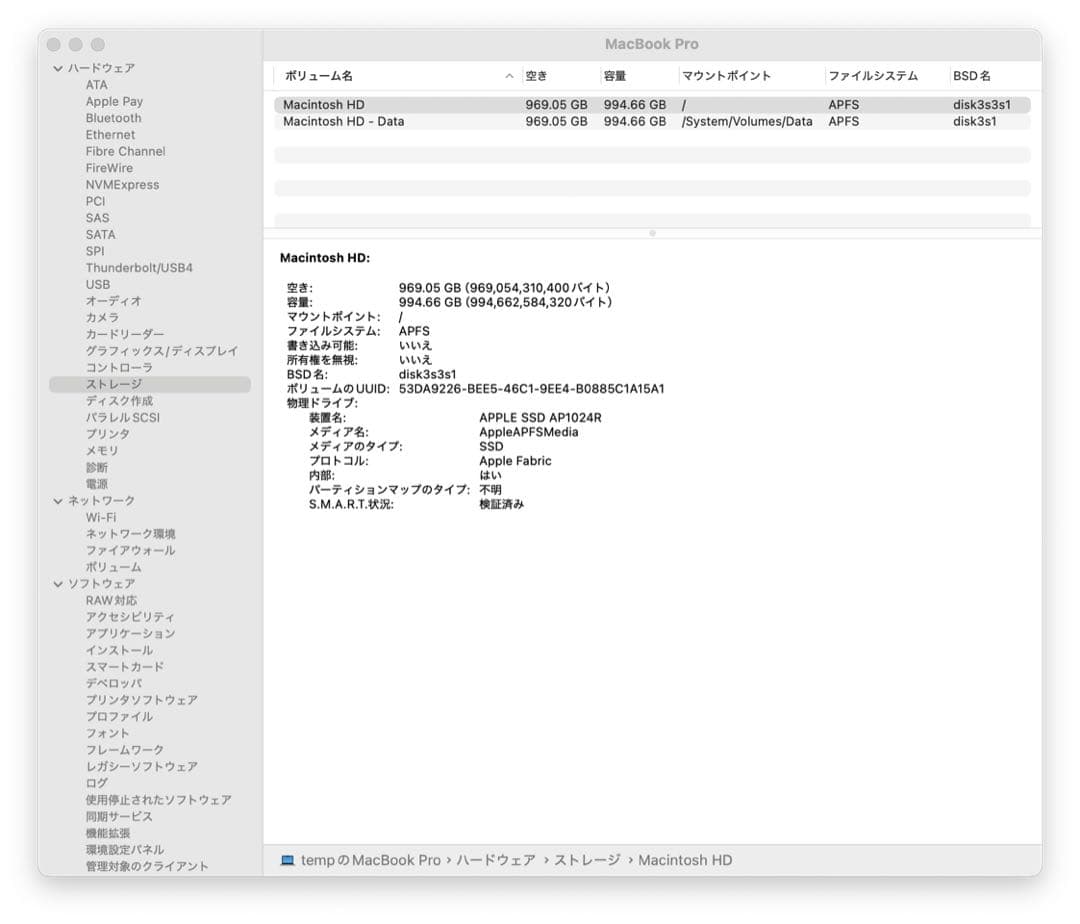Reverse sort order on the ボリューム名 column
The width and height of the screenshot is (1080, 924).
click(320, 75)
